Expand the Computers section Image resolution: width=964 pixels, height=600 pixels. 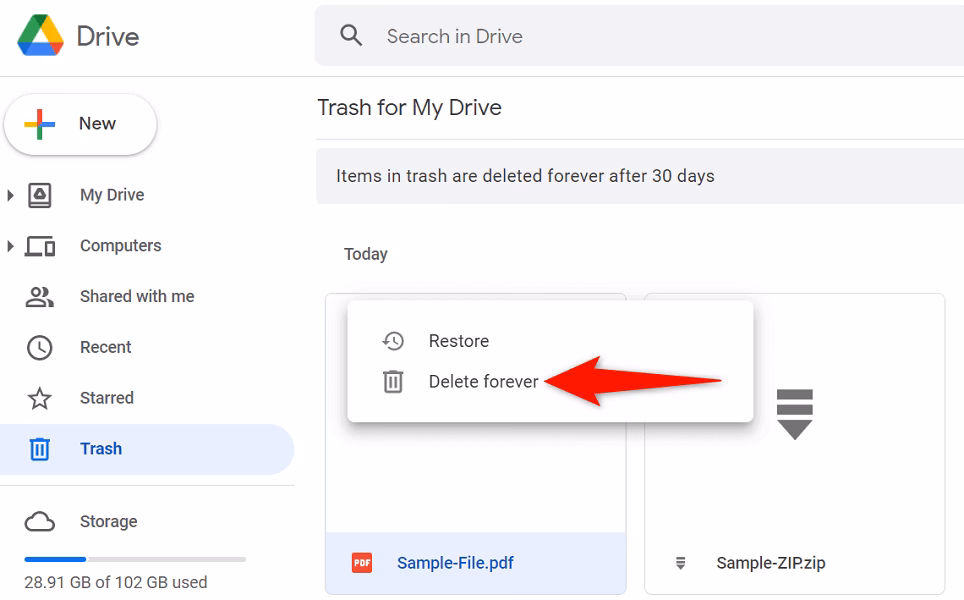pos(10,246)
